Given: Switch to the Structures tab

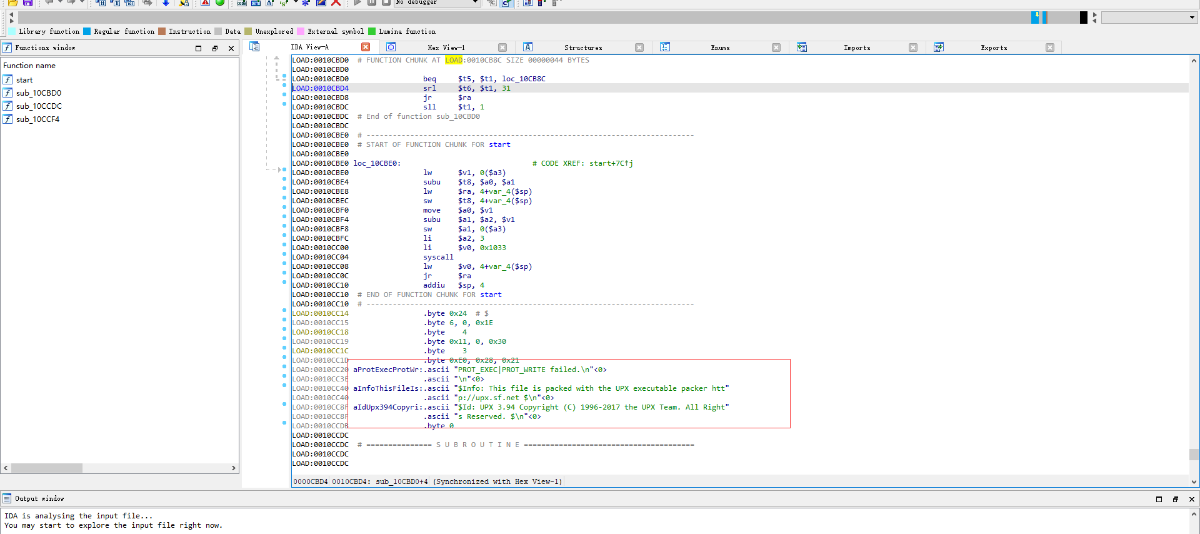Looking at the screenshot, I should (x=583, y=47).
